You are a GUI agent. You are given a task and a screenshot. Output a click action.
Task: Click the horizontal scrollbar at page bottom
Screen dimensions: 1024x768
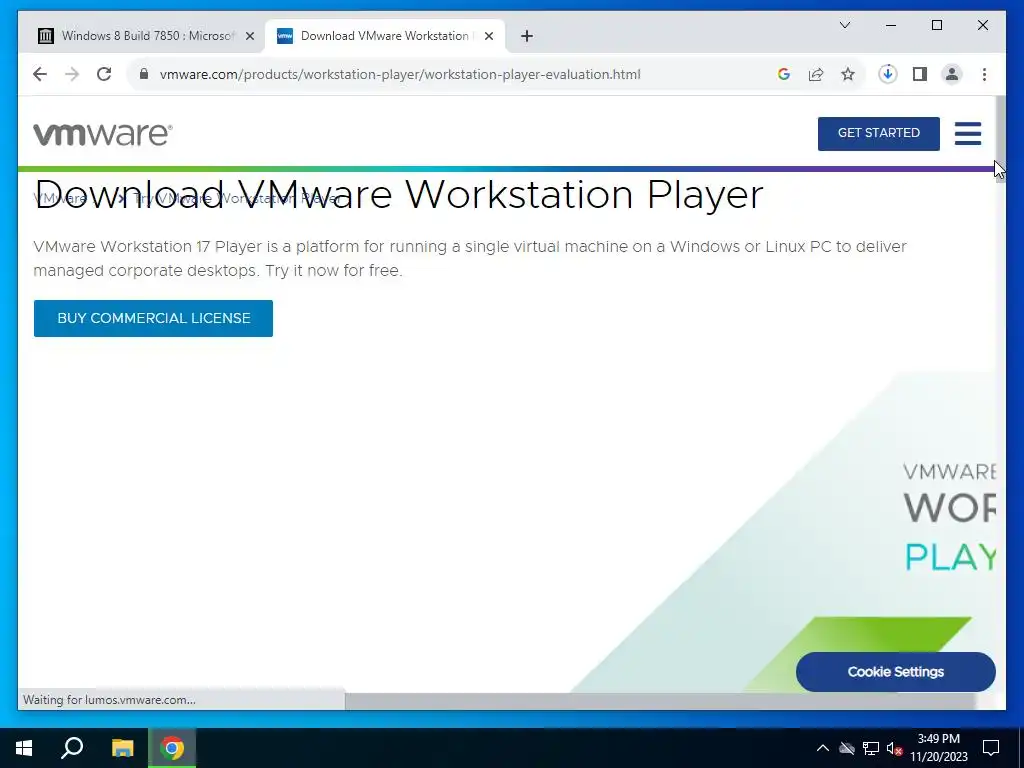(660, 701)
